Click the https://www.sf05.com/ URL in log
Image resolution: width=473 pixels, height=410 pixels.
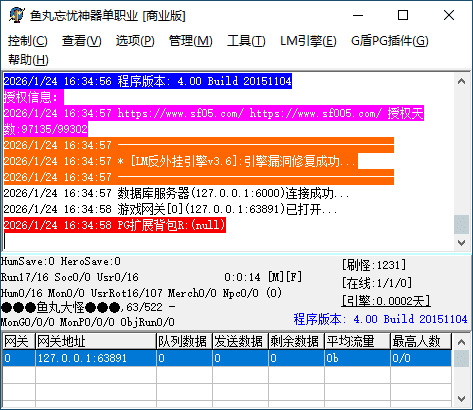pyautogui.click(x=181, y=113)
